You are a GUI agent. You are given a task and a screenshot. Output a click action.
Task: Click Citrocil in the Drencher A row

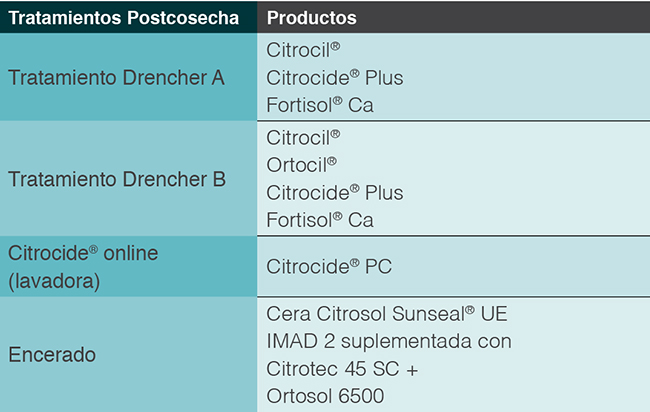304,50
